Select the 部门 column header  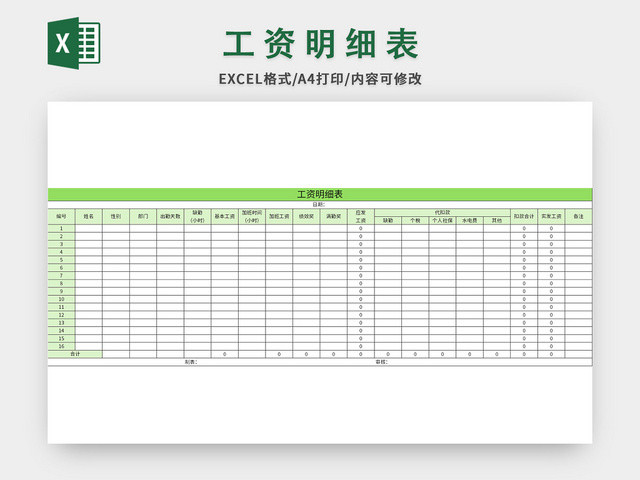143,216
